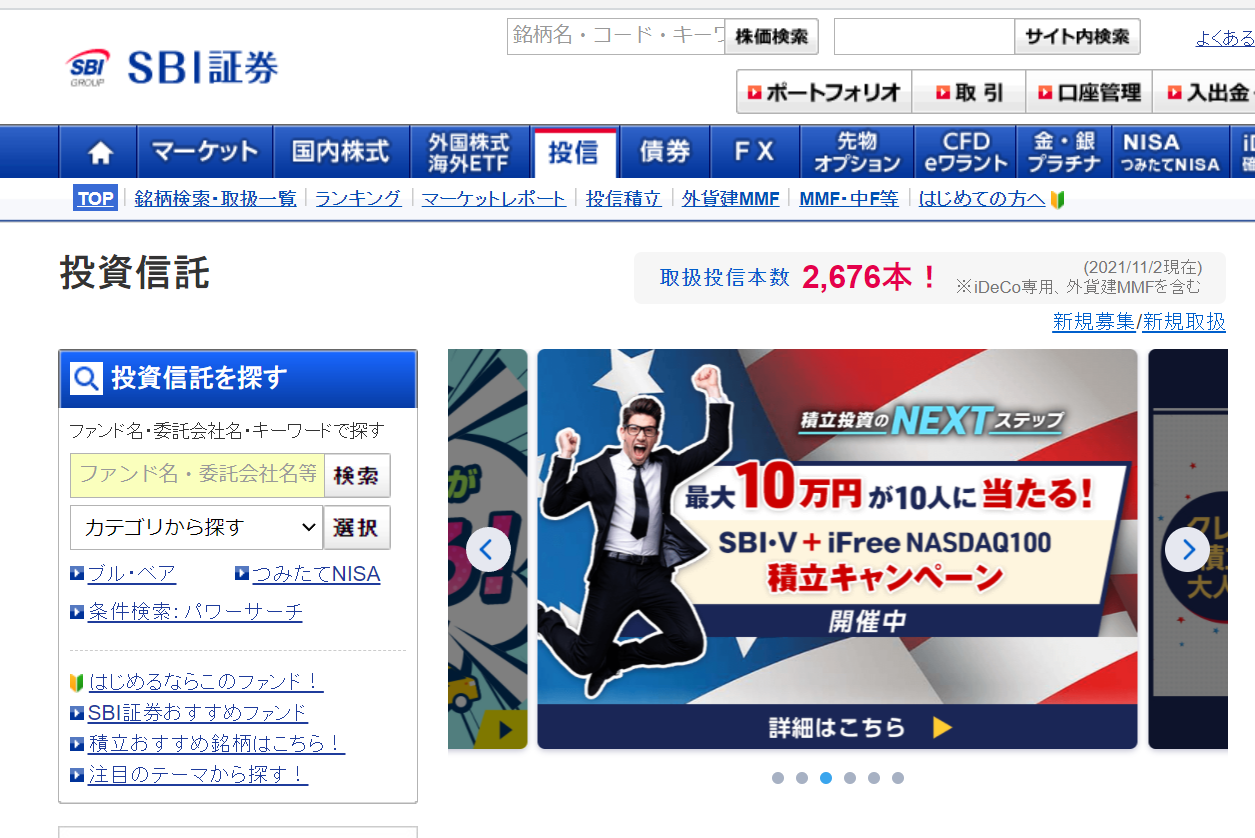Open the 入出金 button

click(1206, 92)
